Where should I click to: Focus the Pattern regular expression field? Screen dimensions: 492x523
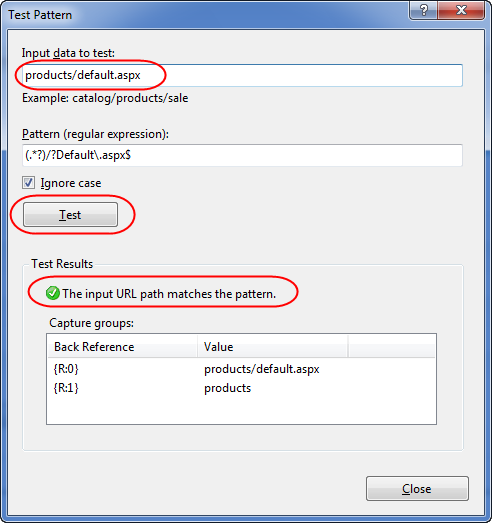click(x=242, y=155)
